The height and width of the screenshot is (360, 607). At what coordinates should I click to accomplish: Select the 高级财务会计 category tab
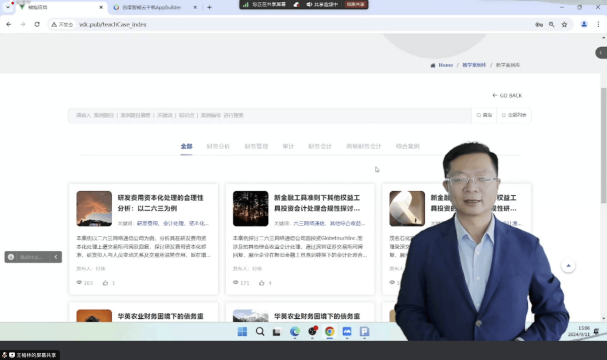click(364, 146)
